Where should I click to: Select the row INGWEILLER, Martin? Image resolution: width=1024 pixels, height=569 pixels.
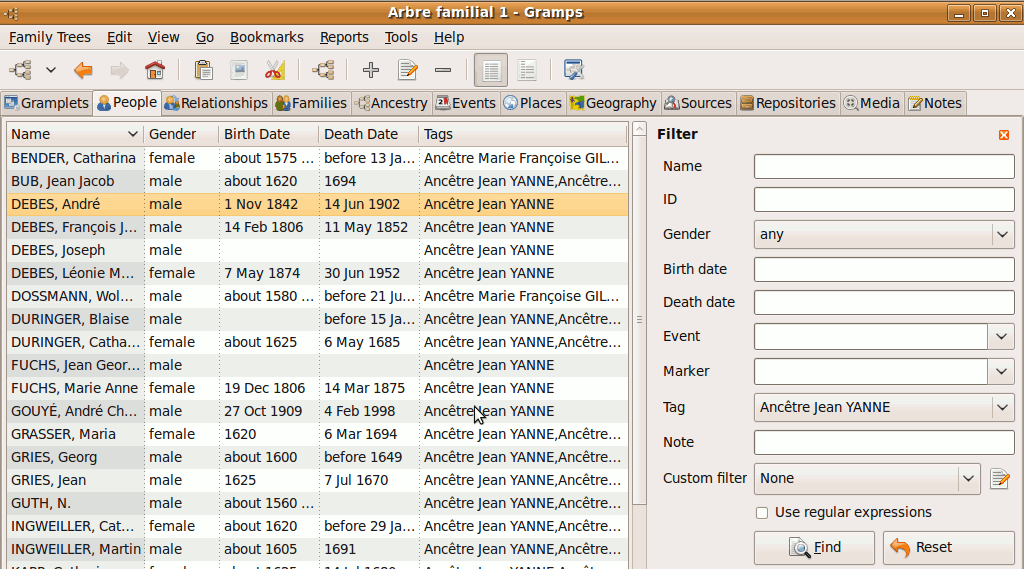pyautogui.click(x=317, y=549)
